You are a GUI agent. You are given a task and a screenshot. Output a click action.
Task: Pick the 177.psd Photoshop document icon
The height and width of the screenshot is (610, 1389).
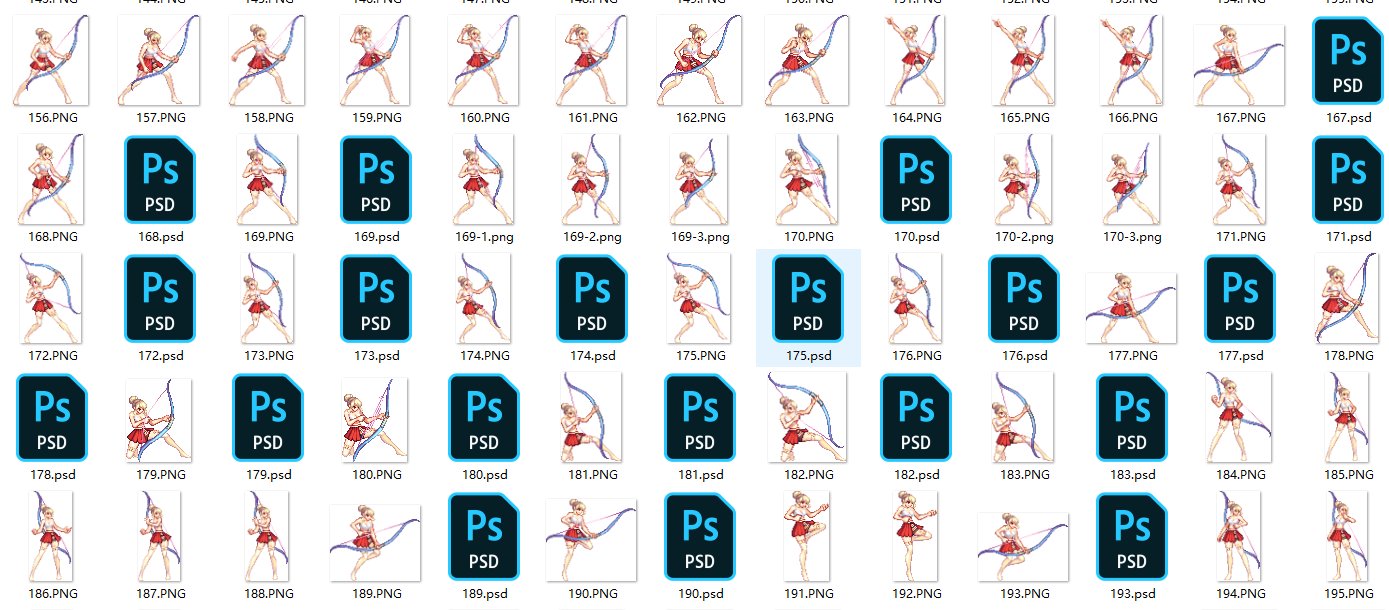coord(1240,298)
